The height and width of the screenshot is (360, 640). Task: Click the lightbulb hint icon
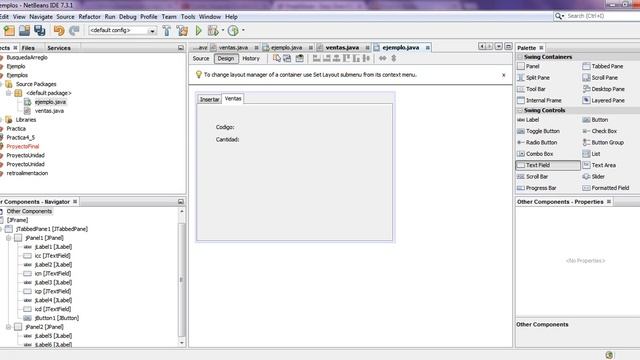click(x=199, y=75)
